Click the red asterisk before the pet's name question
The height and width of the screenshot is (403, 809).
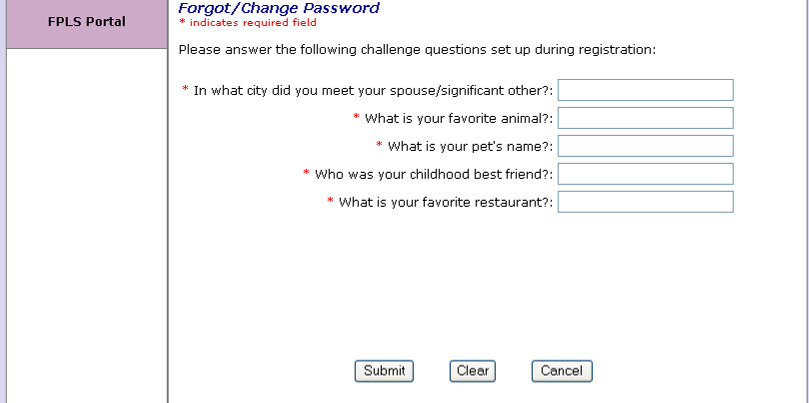380,146
